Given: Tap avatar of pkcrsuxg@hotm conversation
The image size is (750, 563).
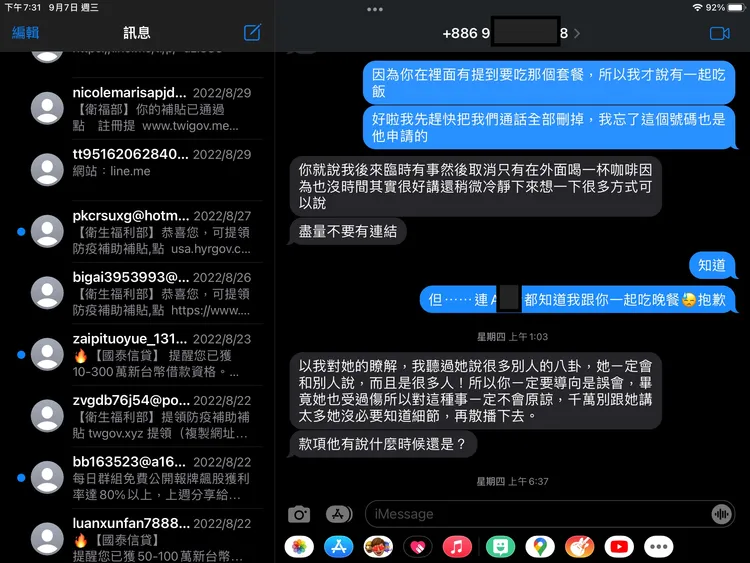Looking at the screenshot, I should [x=47, y=231].
